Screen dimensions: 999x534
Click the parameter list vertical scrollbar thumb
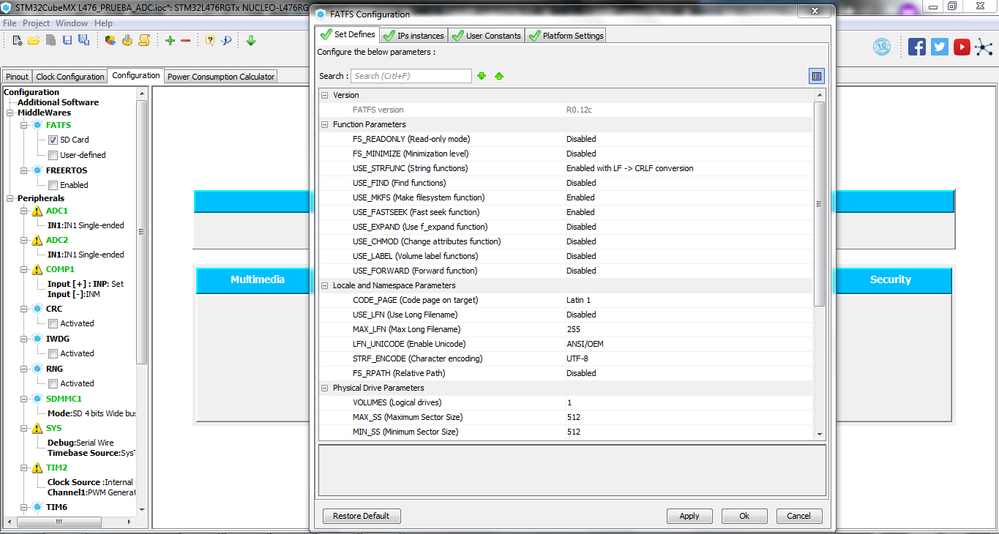(x=819, y=204)
